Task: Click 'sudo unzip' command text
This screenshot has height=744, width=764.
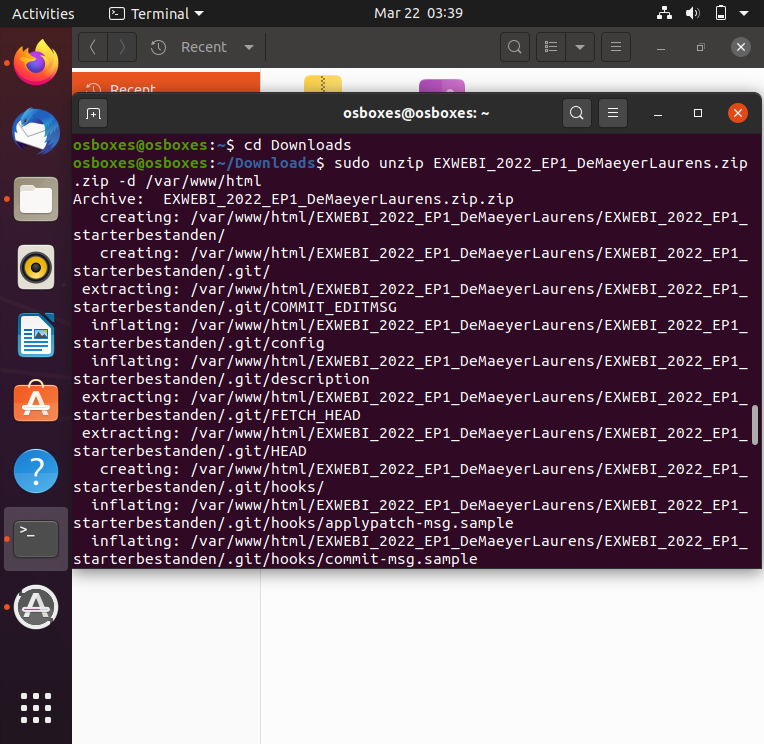Action: click(x=379, y=163)
